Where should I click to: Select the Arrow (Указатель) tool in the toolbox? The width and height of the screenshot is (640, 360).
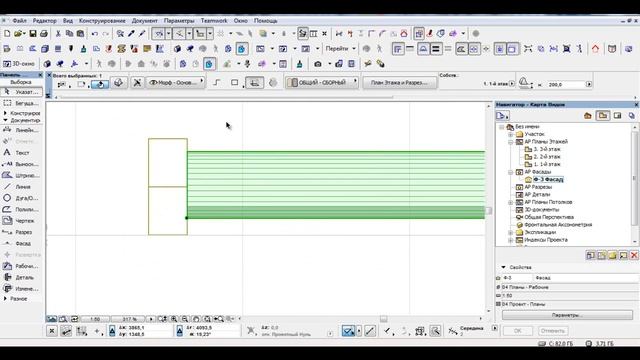pos(21,92)
